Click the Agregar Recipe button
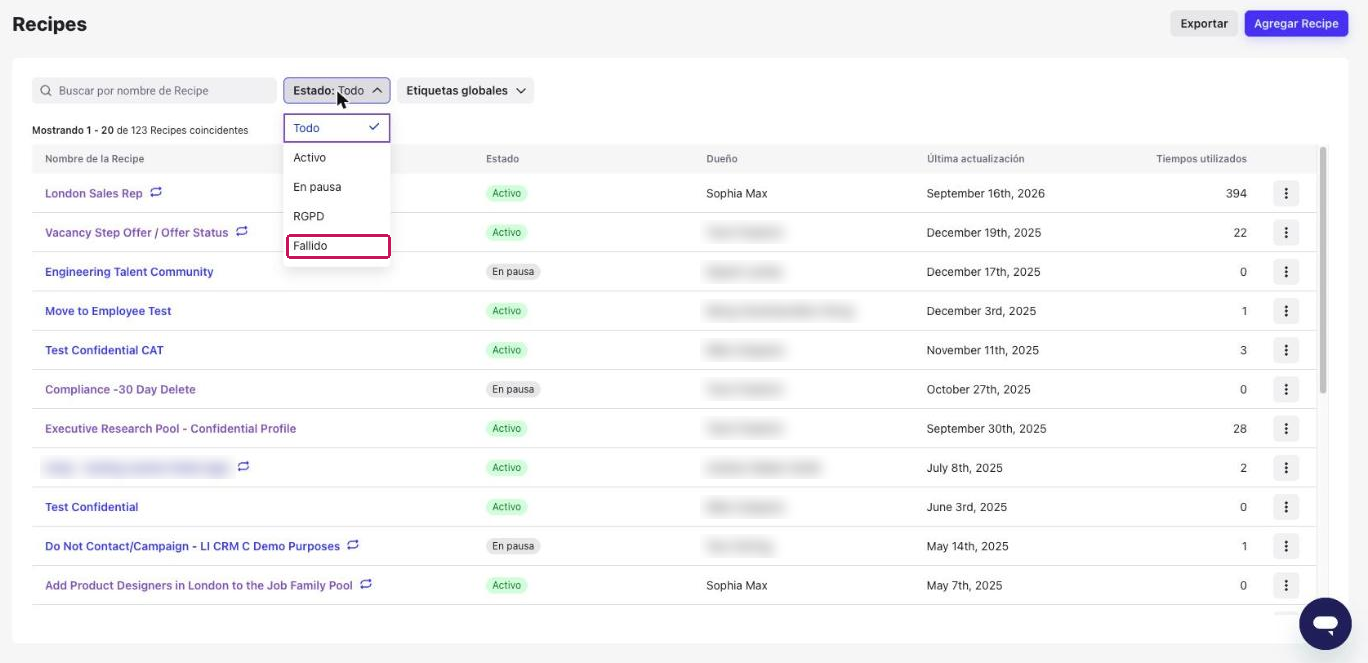Viewport: 1368px width, 663px height. [1296, 24]
